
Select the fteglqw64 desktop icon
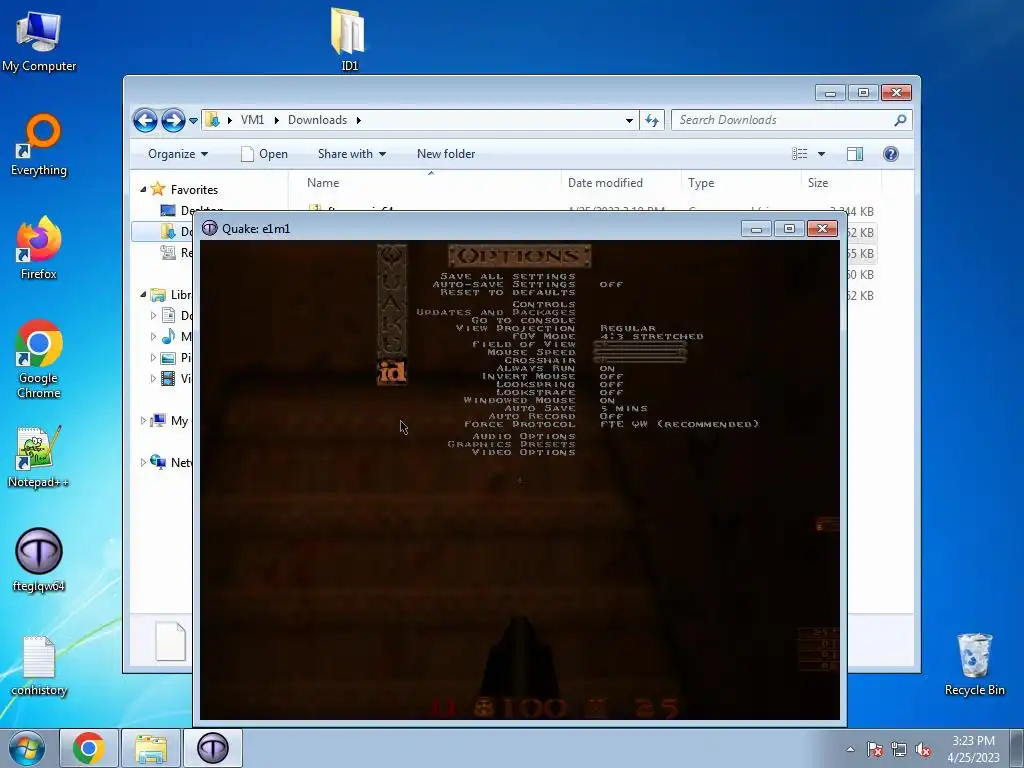[39, 560]
